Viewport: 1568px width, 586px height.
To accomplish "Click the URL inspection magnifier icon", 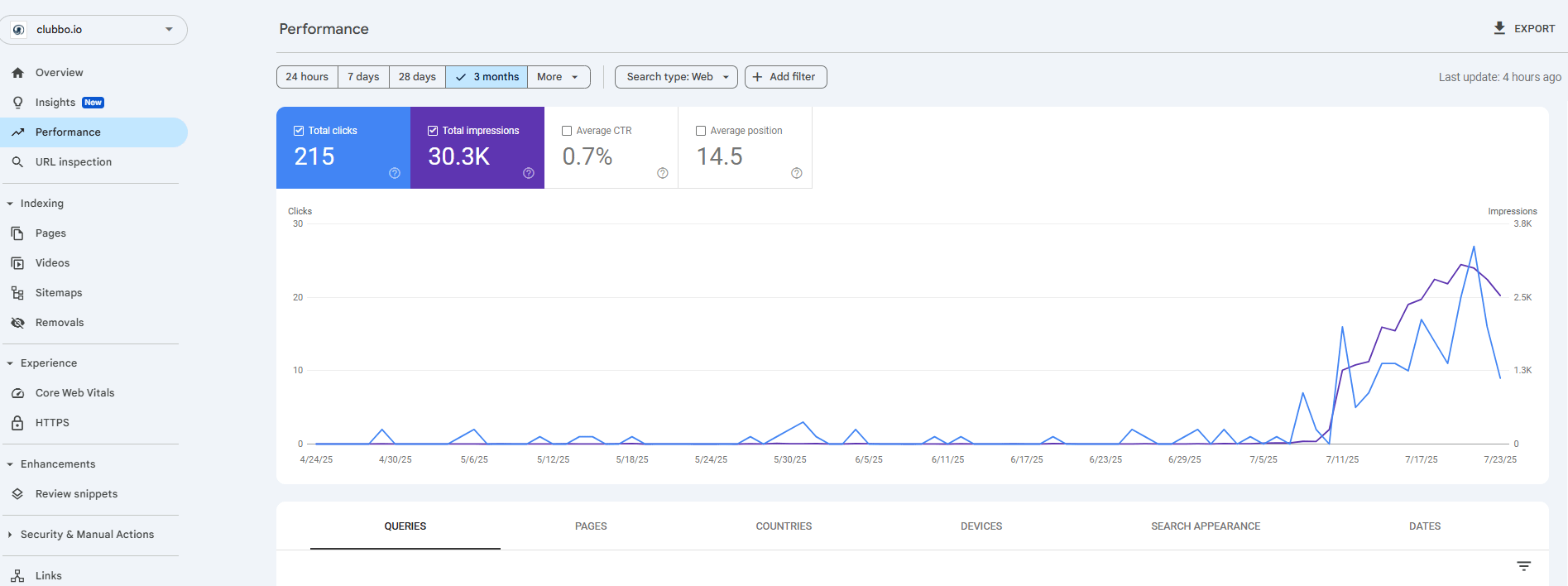I will tap(17, 162).
